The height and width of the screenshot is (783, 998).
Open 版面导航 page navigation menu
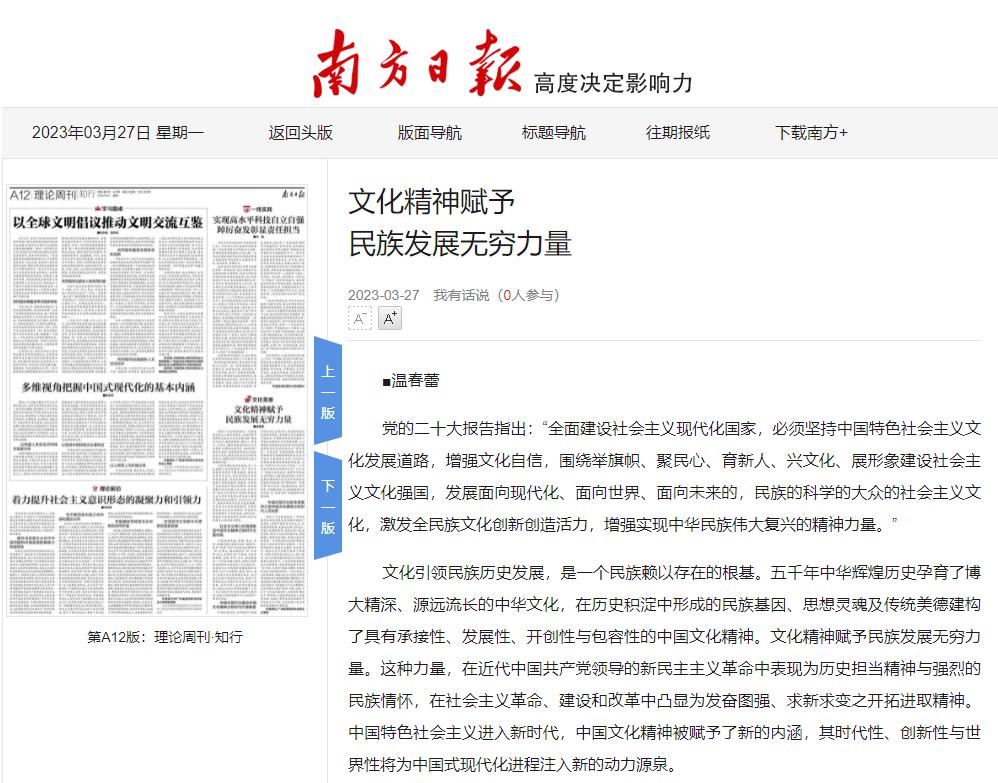[429, 132]
